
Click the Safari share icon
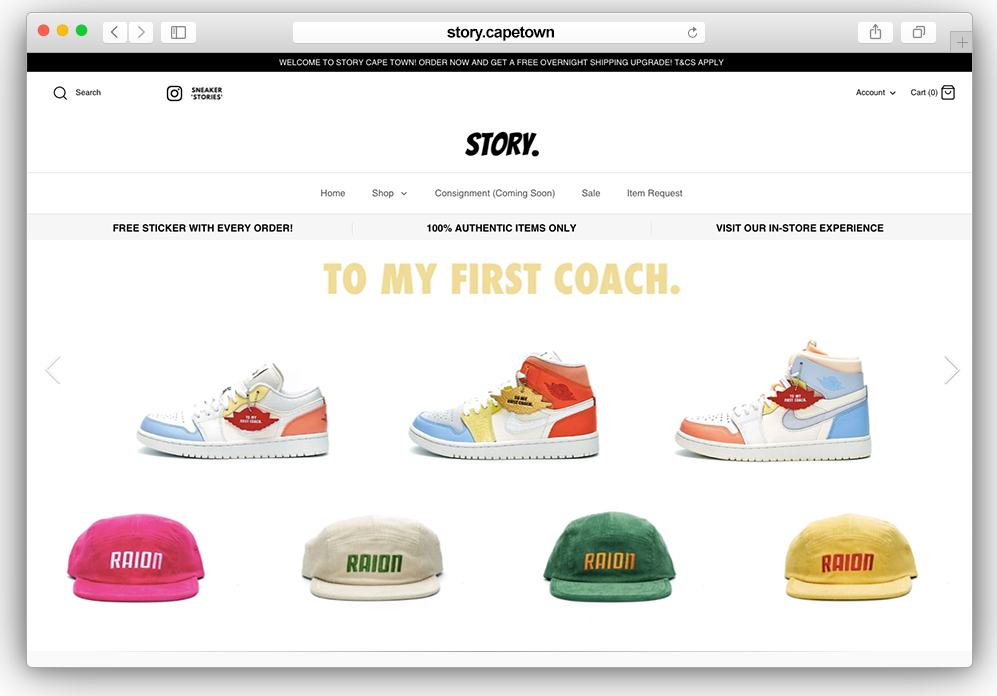coord(876,32)
